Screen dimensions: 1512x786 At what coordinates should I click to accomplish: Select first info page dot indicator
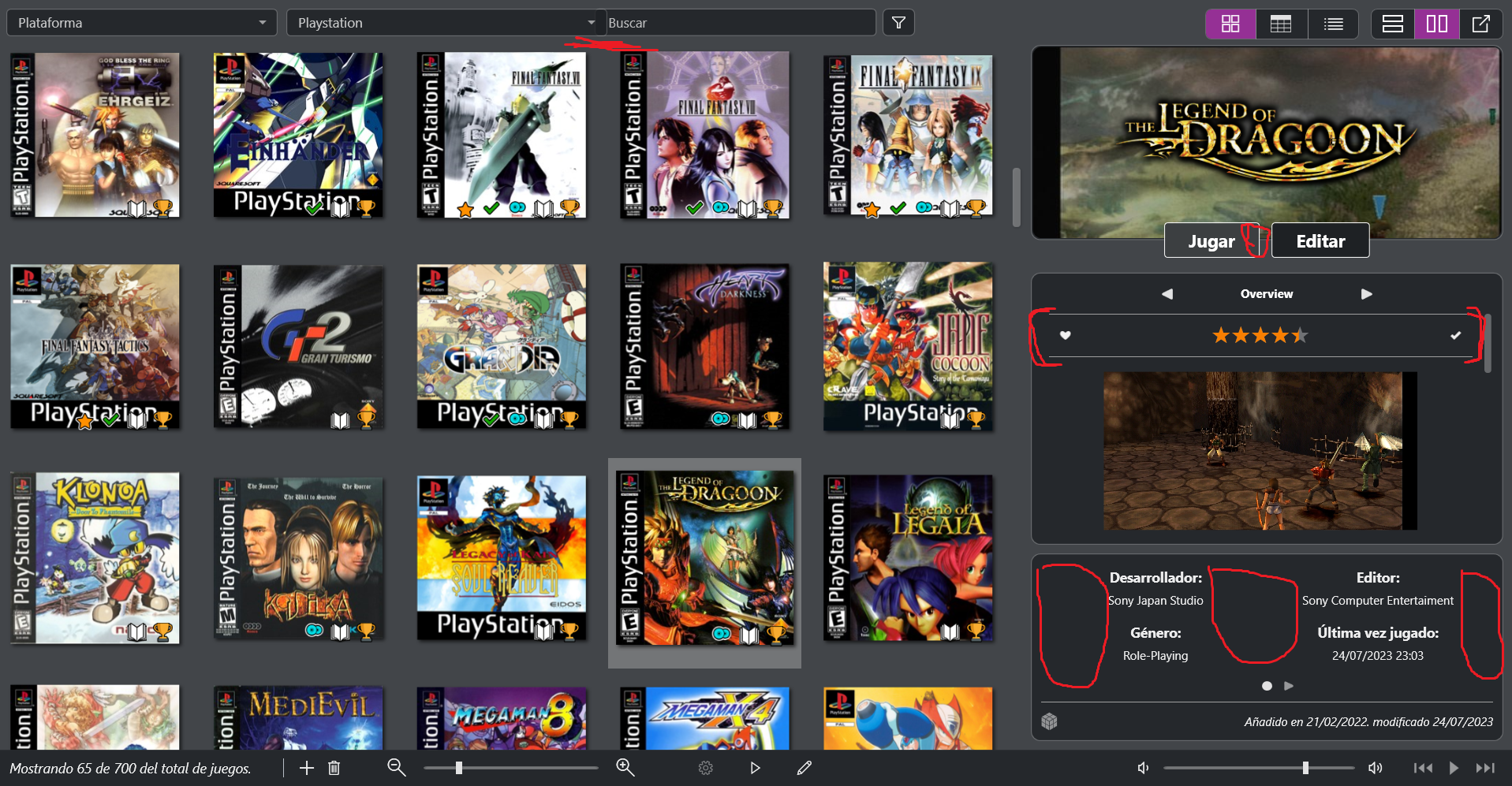click(1267, 686)
